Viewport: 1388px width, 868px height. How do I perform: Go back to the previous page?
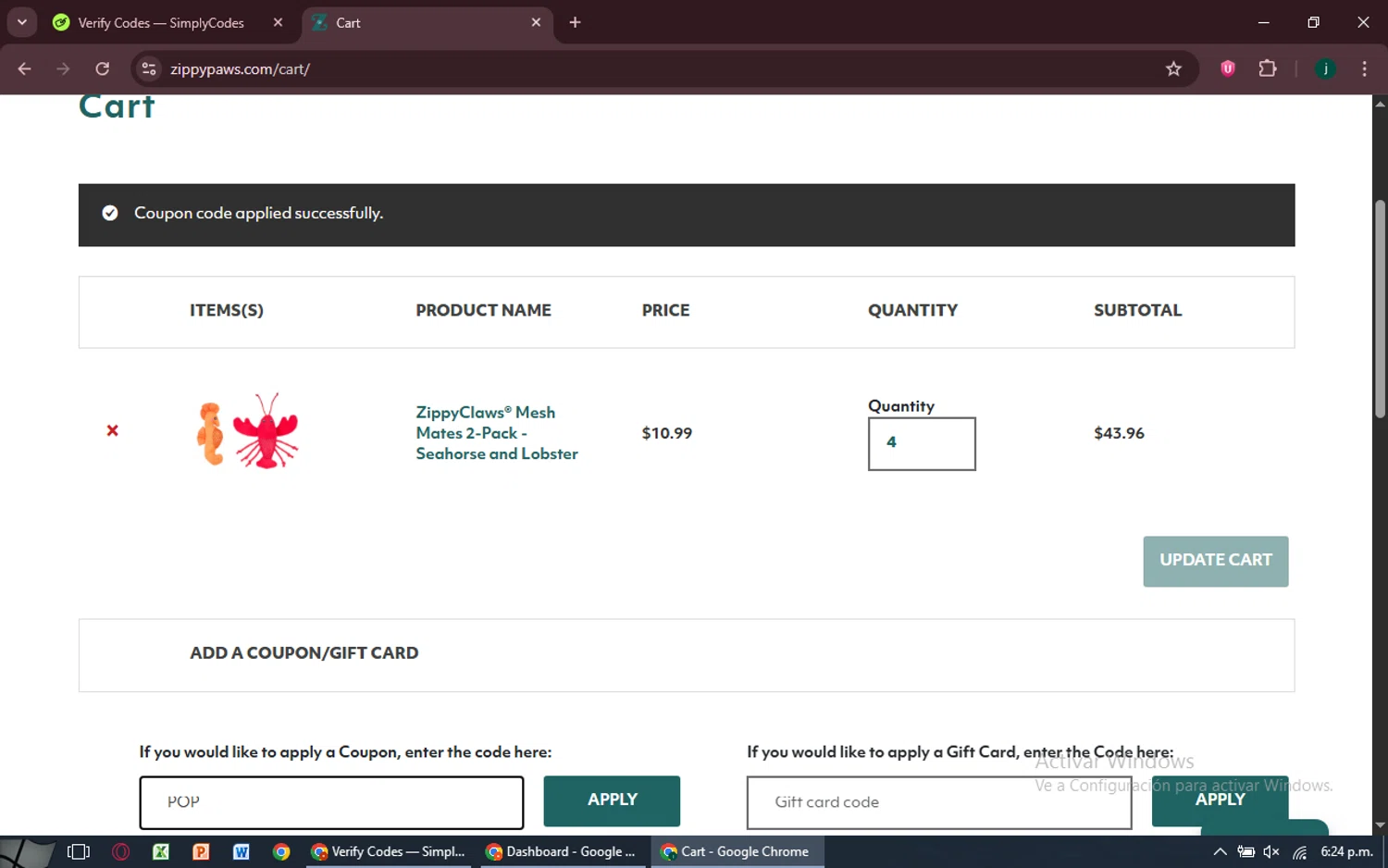(x=25, y=68)
